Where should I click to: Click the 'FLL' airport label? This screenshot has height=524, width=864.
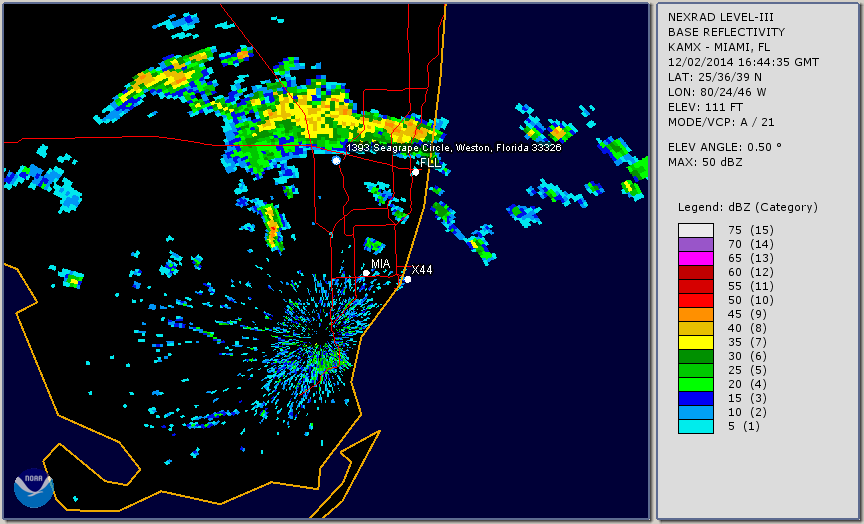tap(430, 163)
